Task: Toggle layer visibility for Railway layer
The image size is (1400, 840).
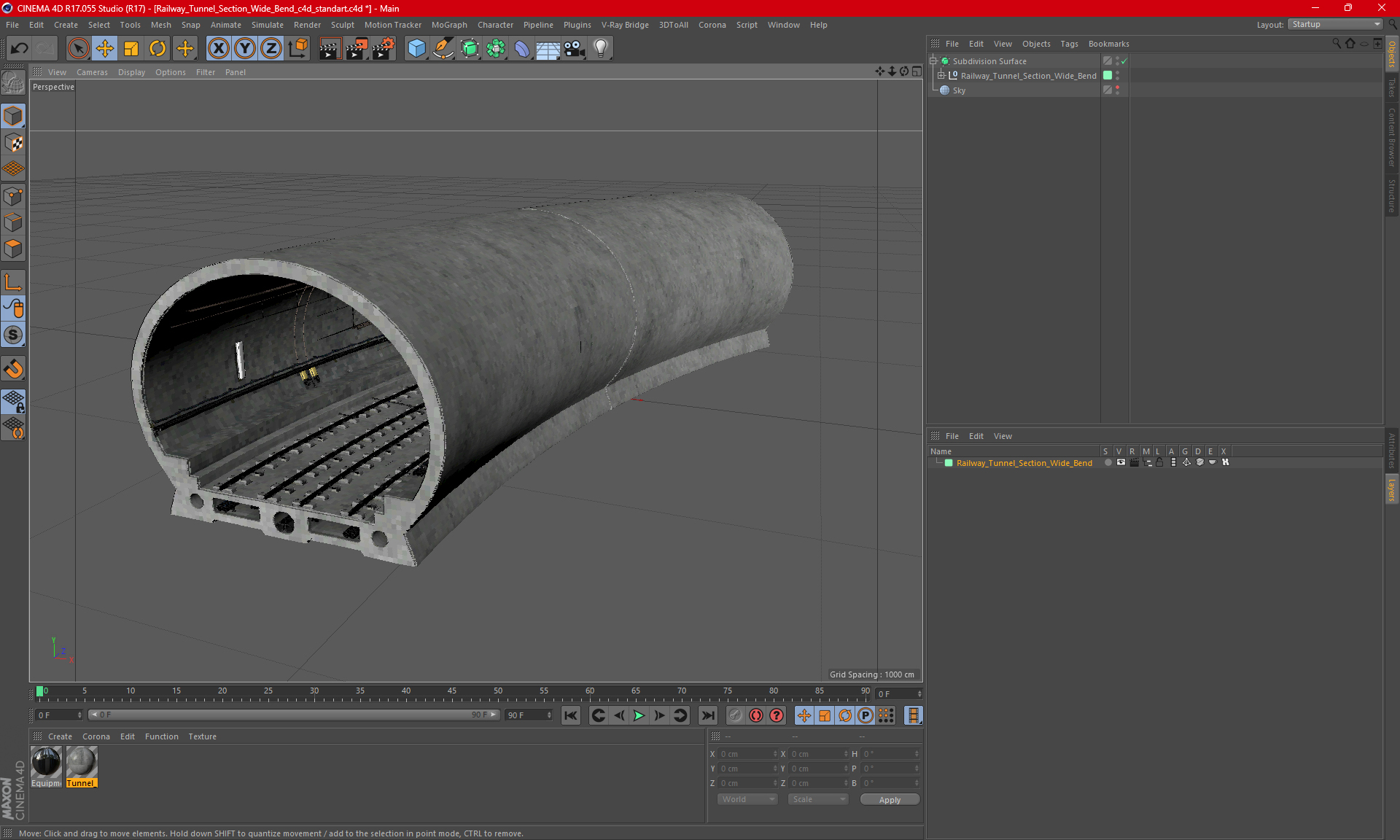Action: coord(1121,462)
